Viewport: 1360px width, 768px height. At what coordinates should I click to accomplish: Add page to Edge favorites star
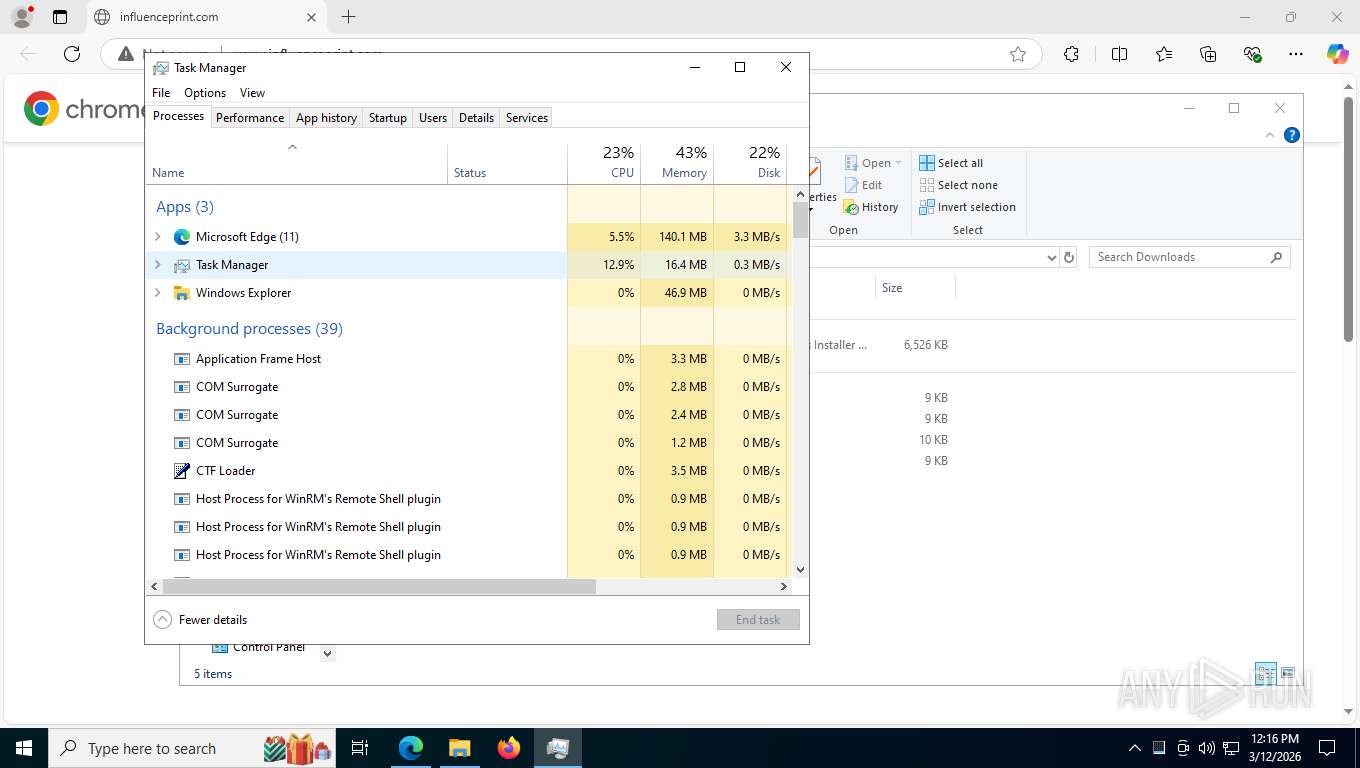point(1018,54)
